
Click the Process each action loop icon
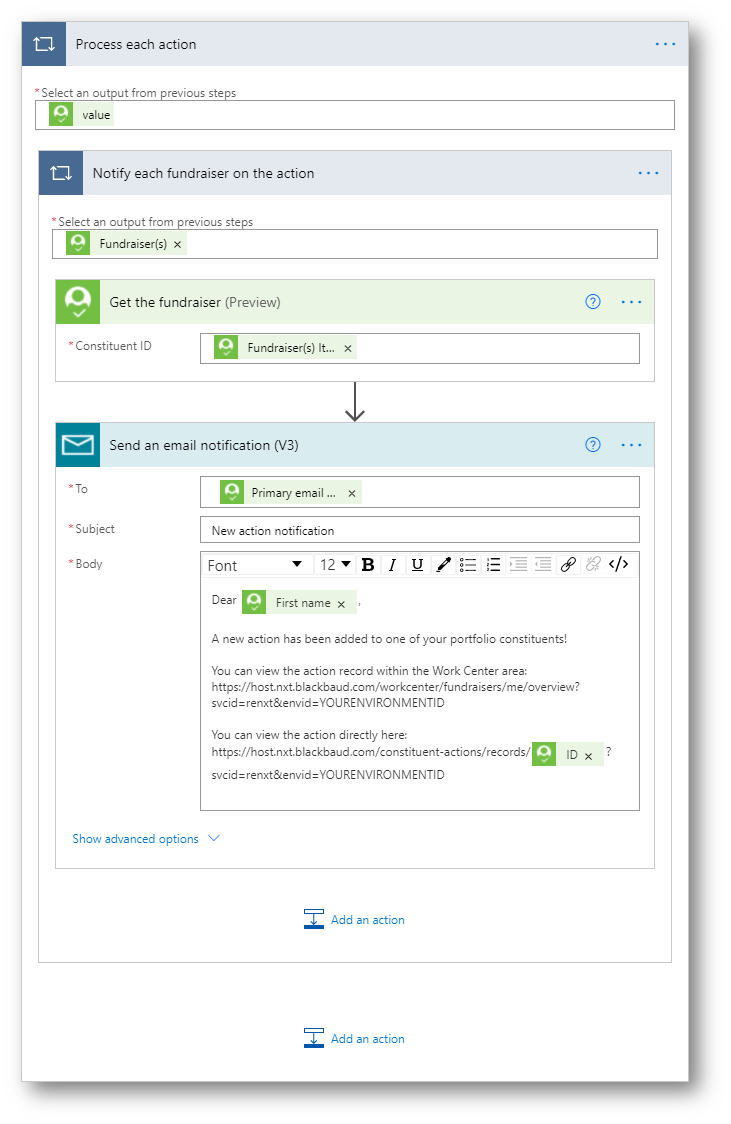(x=44, y=44)
